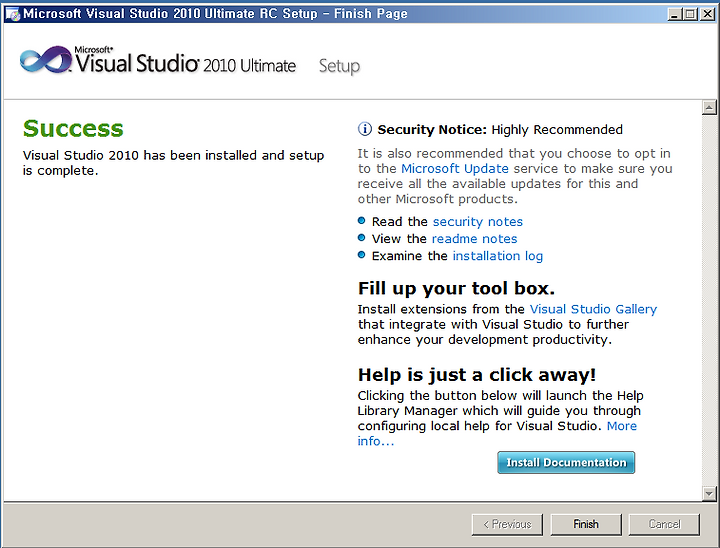The height and width of the screenshot is (548, 720).
Task: Click 'Help is just a click away!' heading
Action: pyautogui.click(x=477, y=375)
